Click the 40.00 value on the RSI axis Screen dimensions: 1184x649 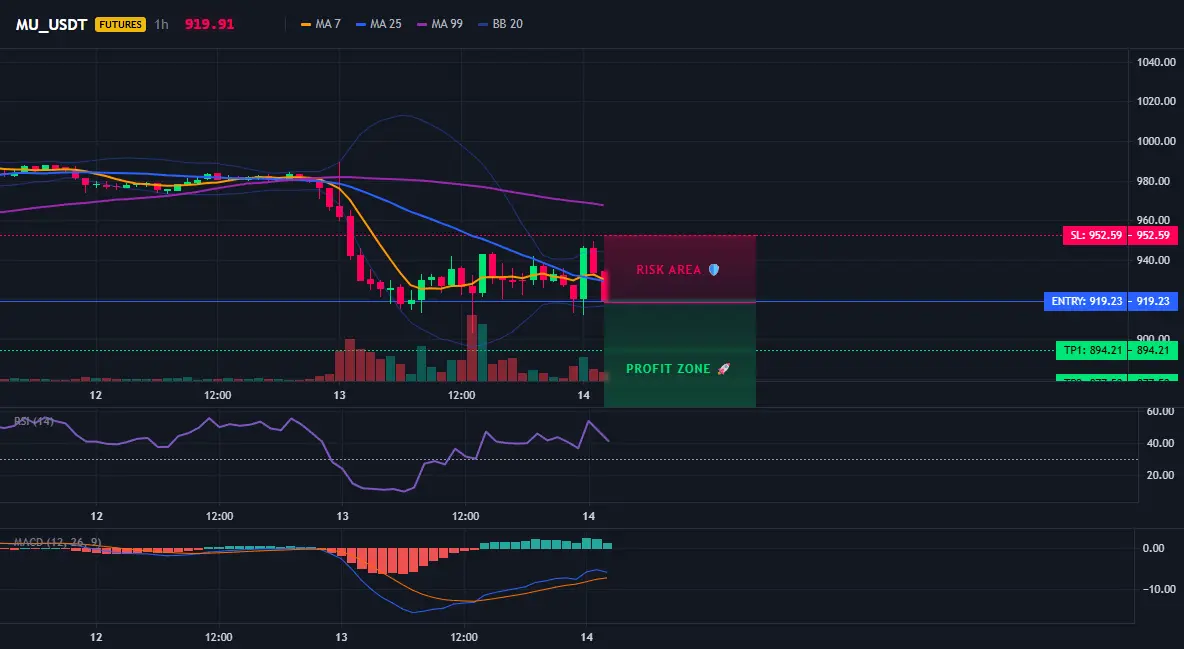pos(1161,443)
